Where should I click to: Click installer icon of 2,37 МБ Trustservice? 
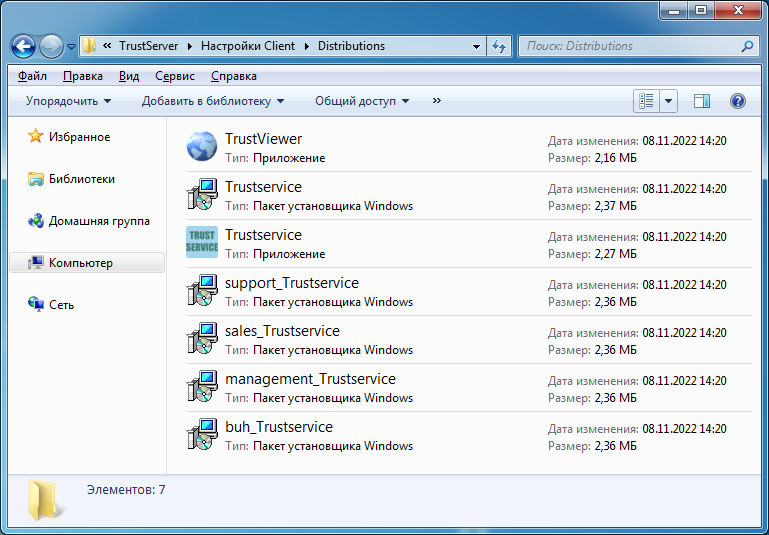tap(202, 194)
